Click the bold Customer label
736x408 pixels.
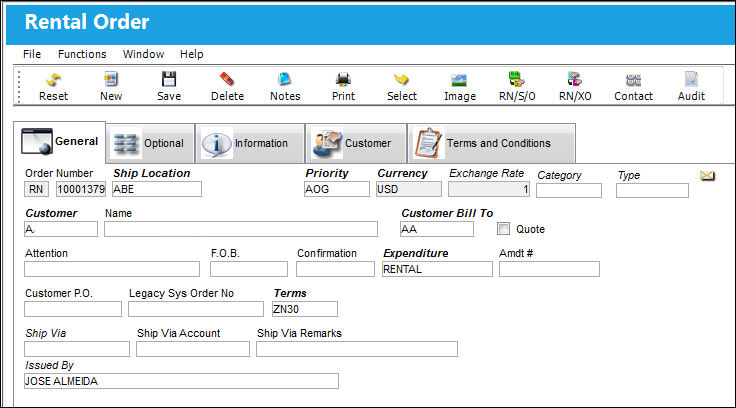coord(51,213)
